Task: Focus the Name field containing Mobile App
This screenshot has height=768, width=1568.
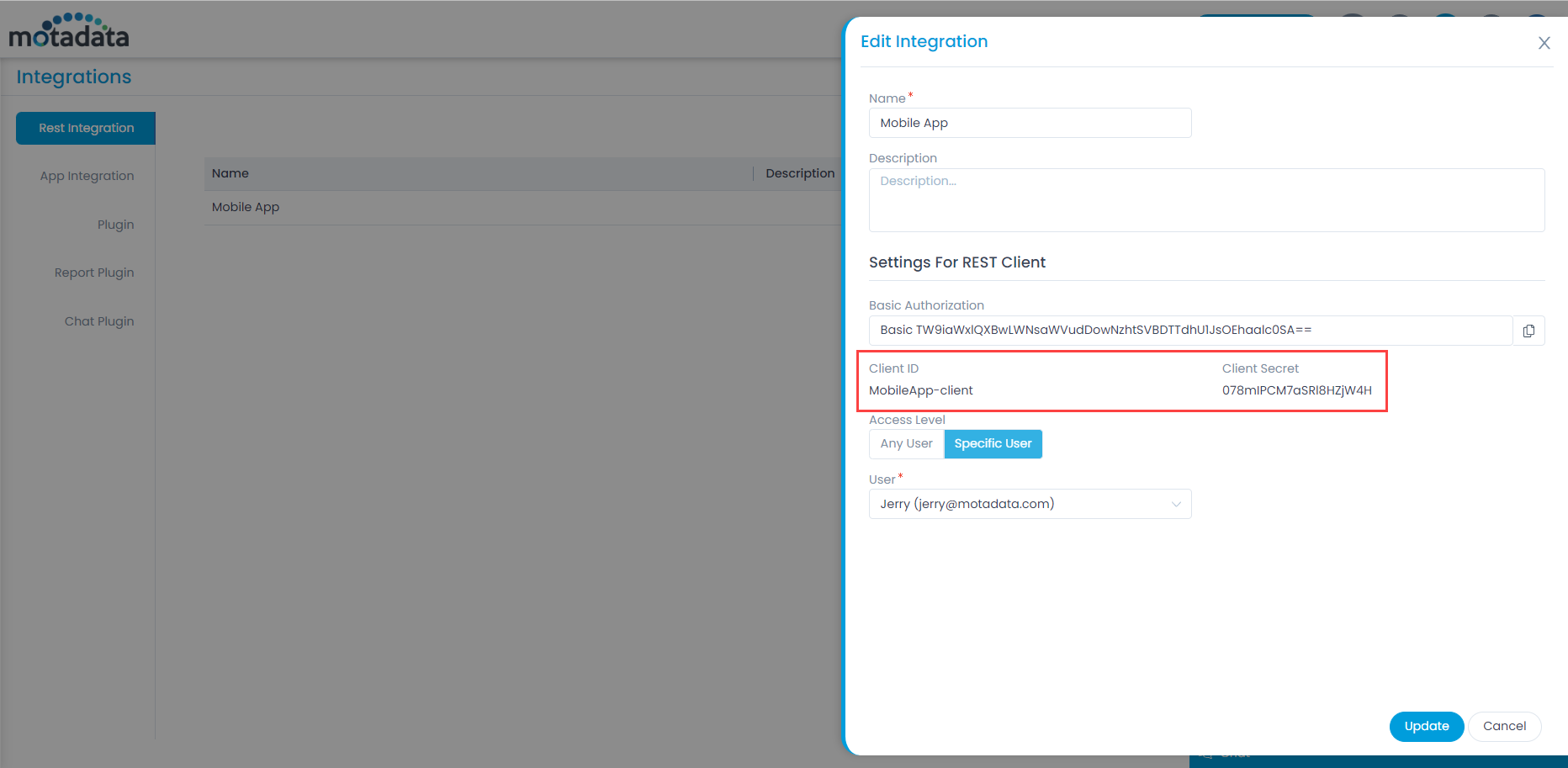Action: (1030, 123)
